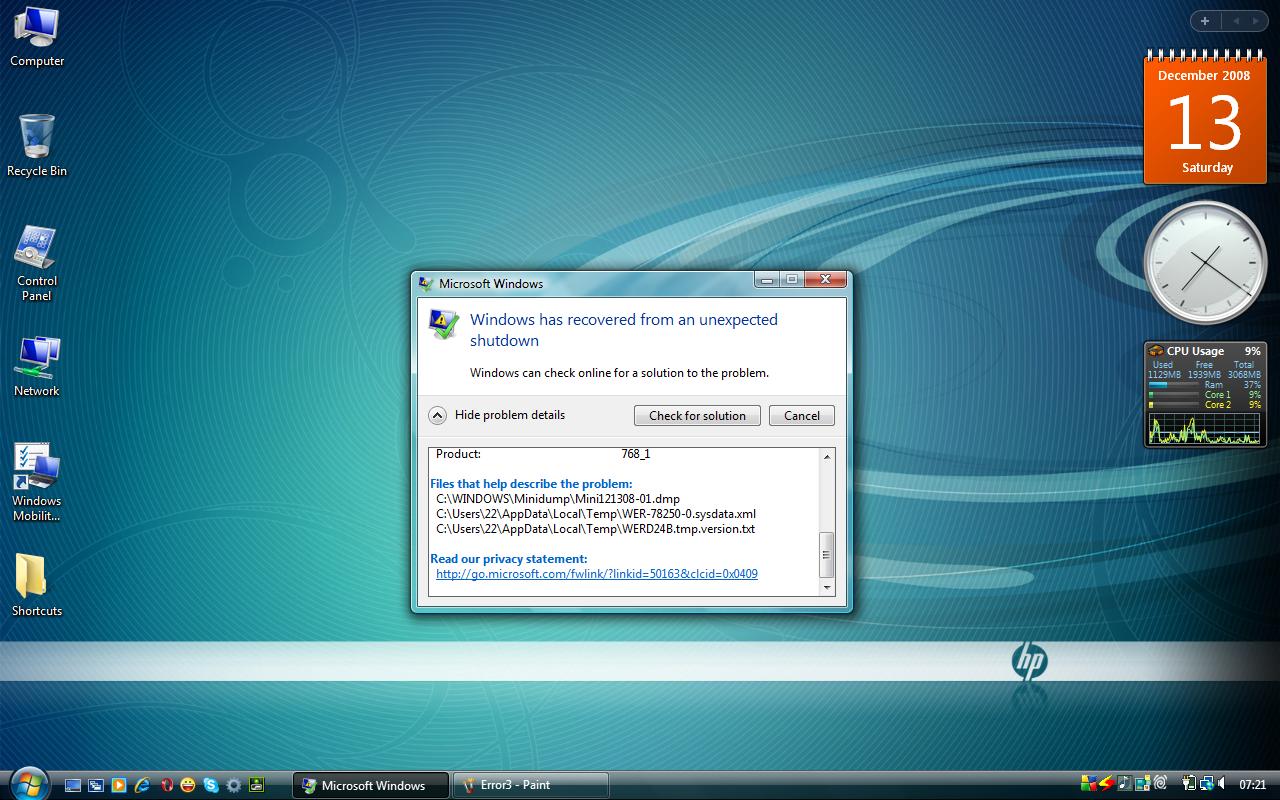Click the shield icon in the dialog header
Image resolution: width=1280 pixels, height=800 pixels.
click(x=444, y=324)
